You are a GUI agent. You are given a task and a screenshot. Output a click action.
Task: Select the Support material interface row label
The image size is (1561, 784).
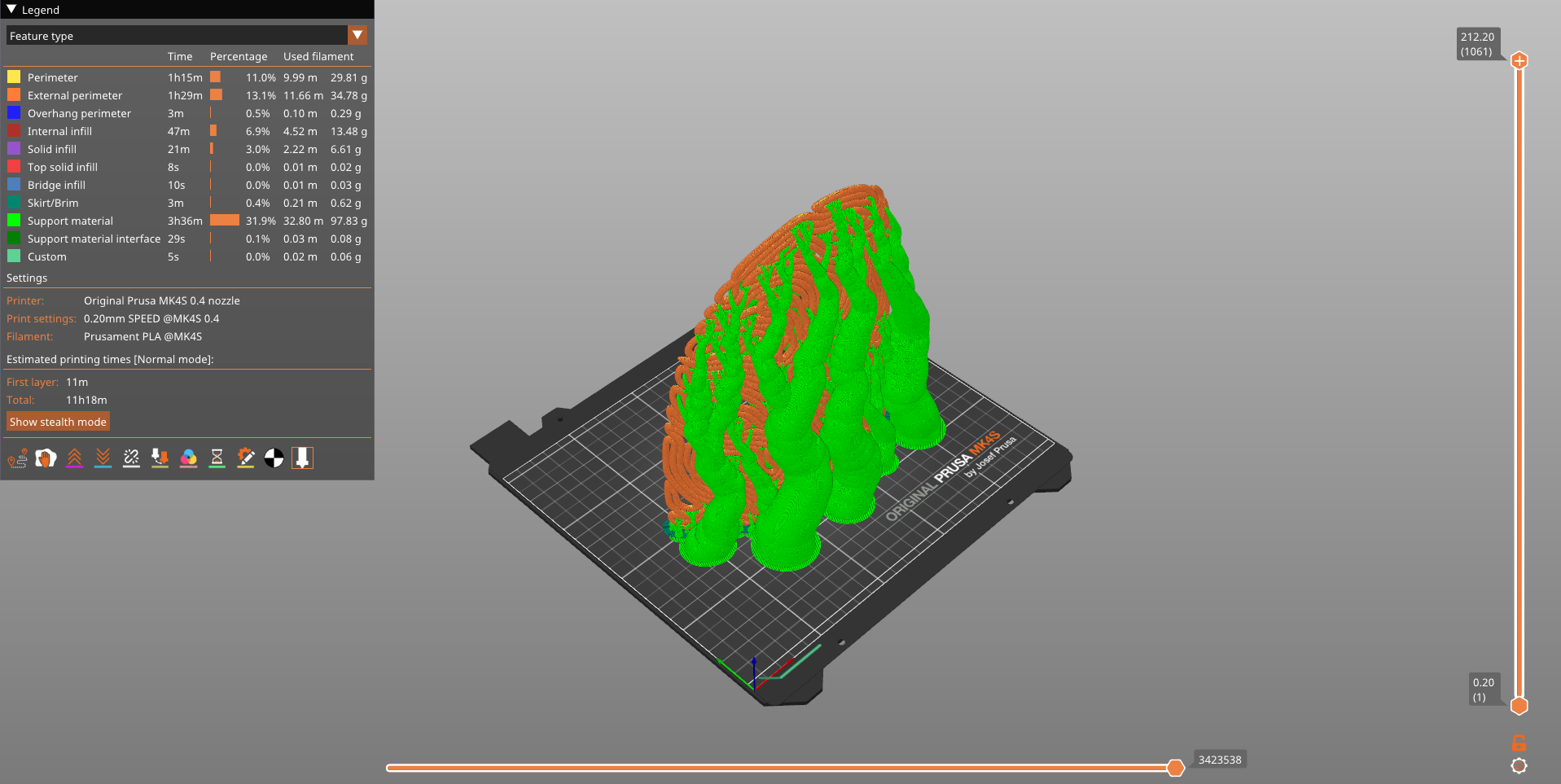point(94,239)
